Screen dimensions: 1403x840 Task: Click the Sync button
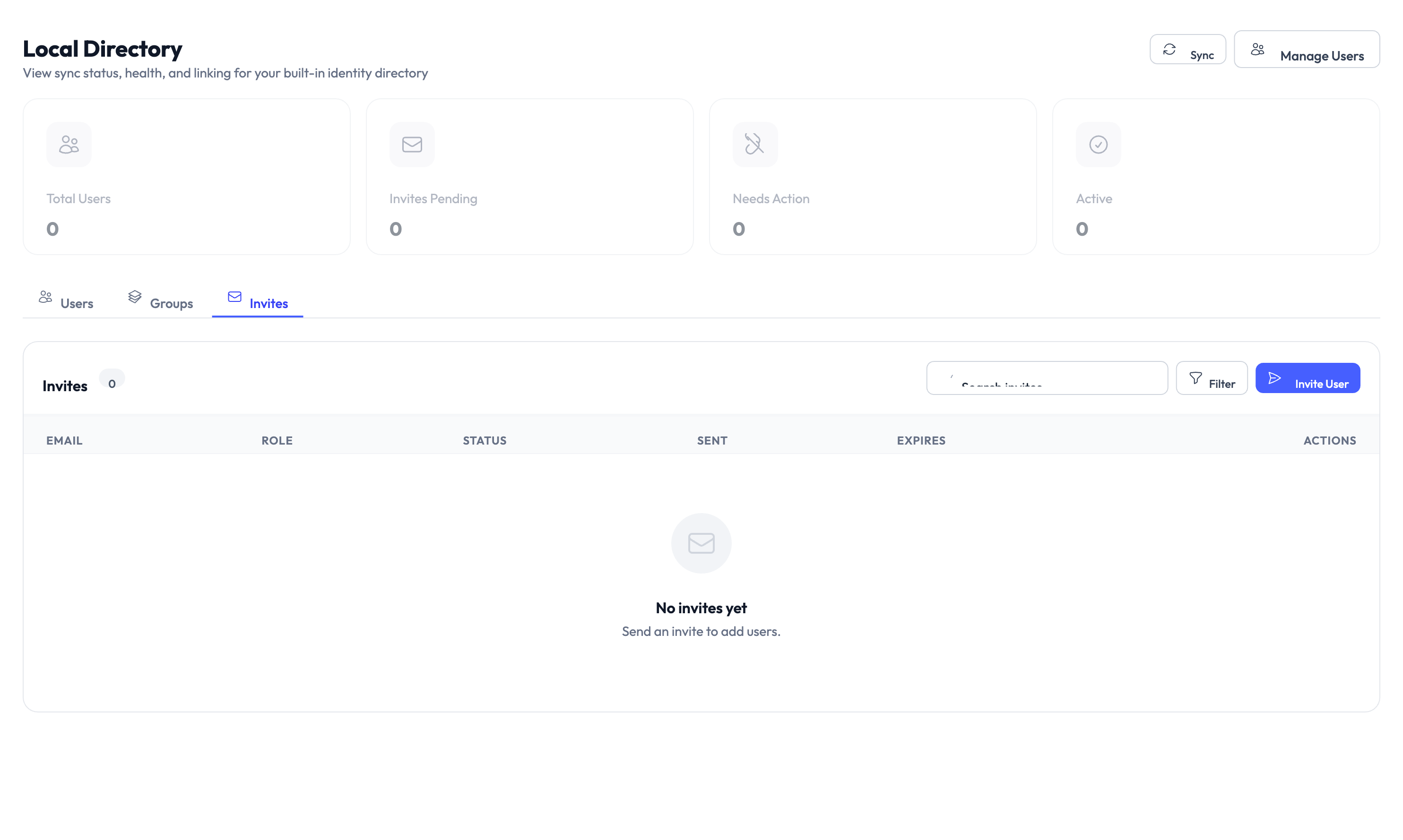click(x=1187, y=49)
